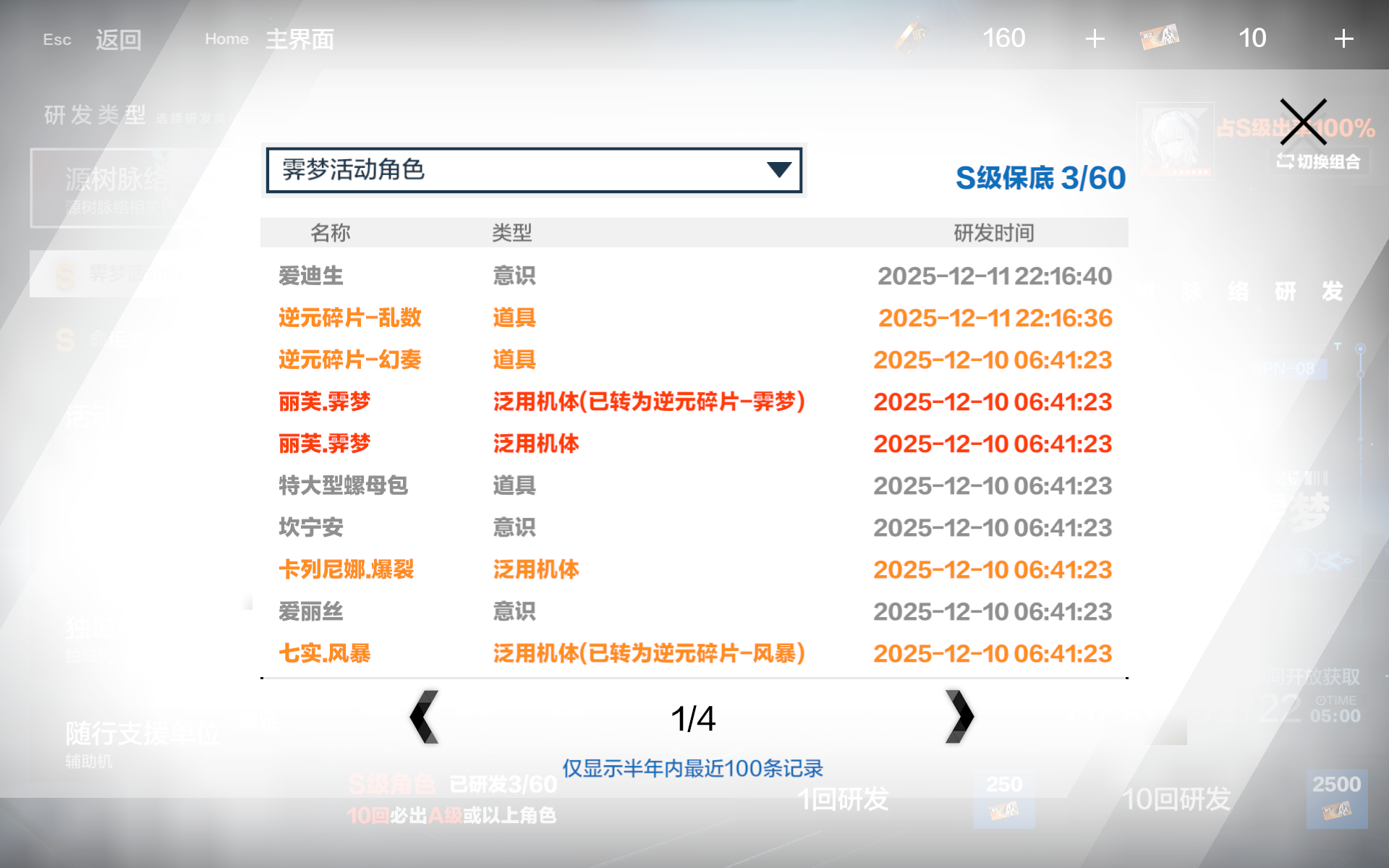Go to next records page arrow

[959, 717]
